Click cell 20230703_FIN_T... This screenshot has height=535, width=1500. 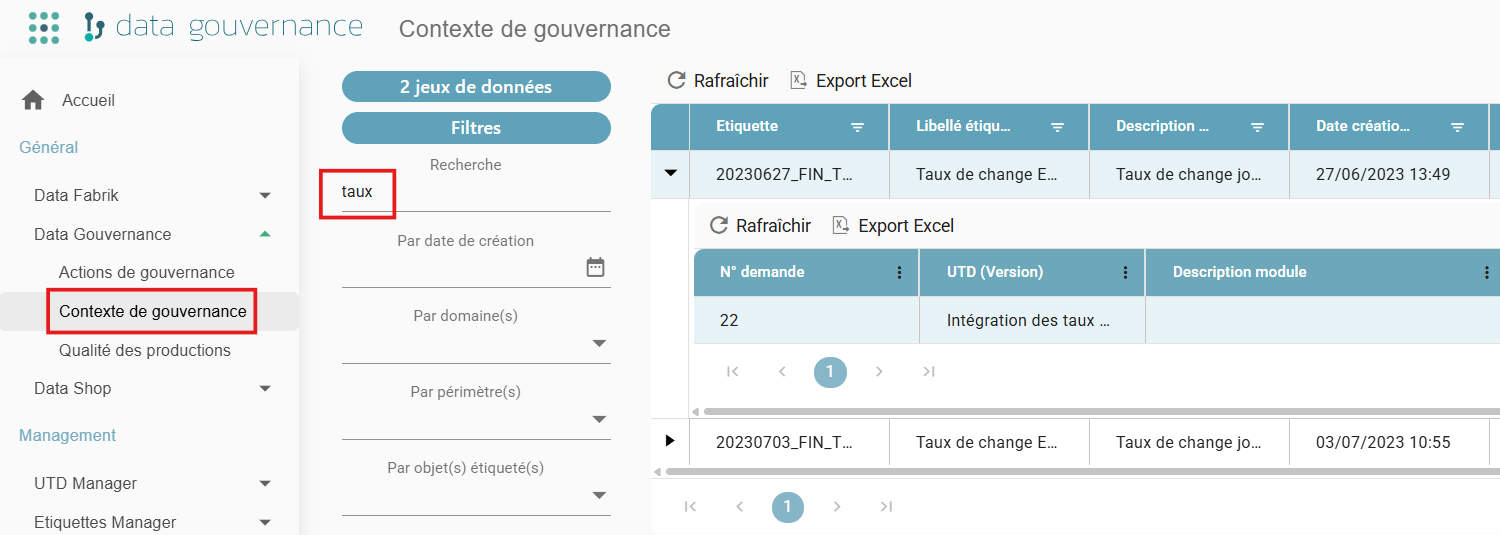pyautogui.click(x=789, y=442)
